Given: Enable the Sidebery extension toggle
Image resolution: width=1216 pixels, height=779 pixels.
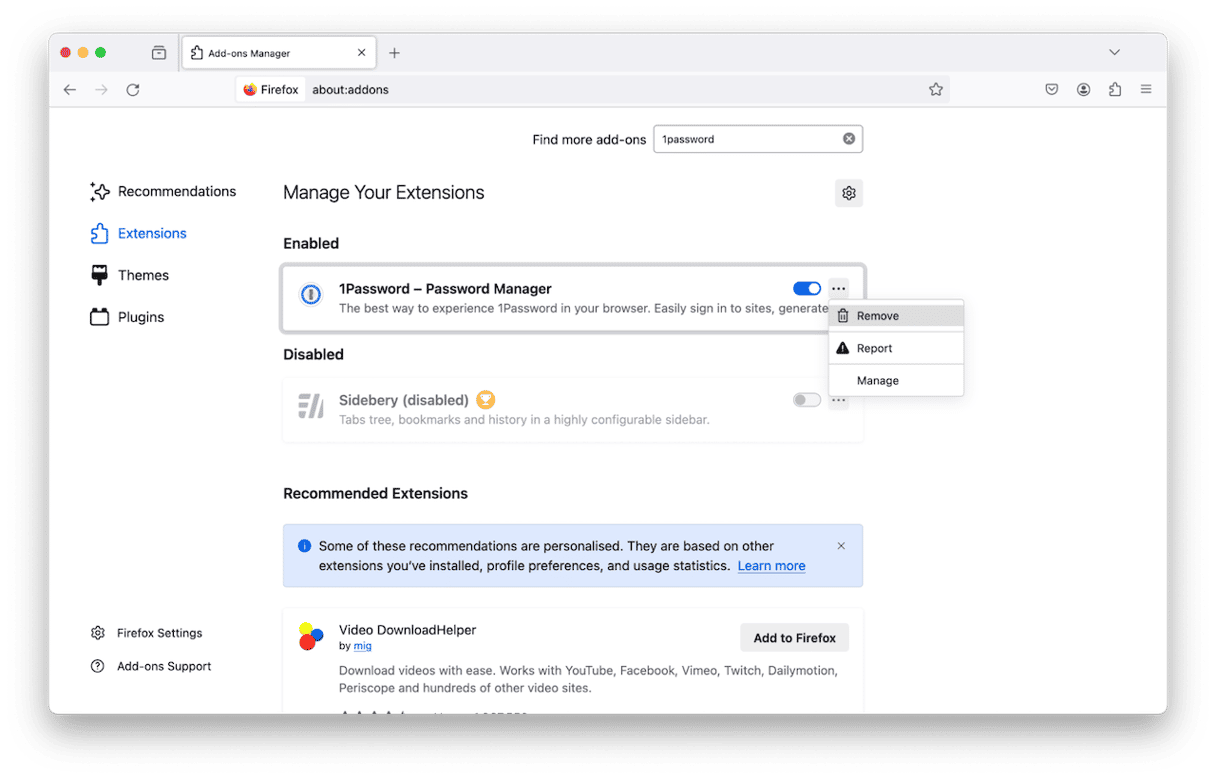Looking at the screenshot, I should pos(806,400).
